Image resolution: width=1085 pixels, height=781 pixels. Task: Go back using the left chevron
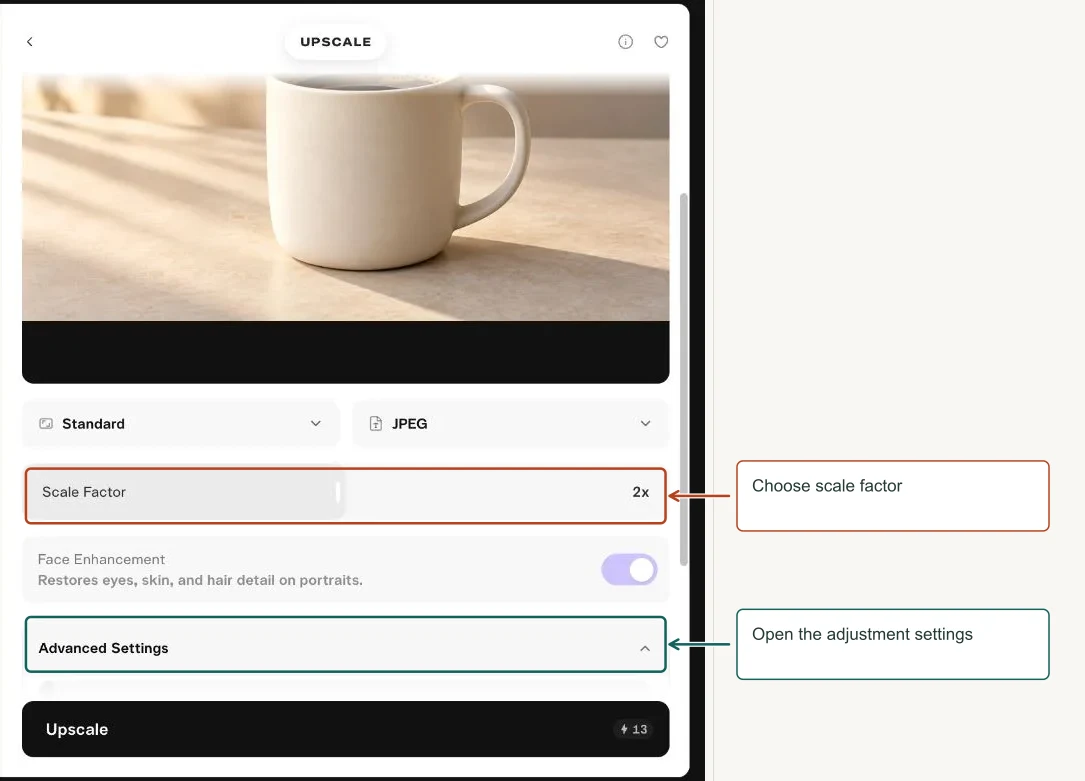point(30,42)
